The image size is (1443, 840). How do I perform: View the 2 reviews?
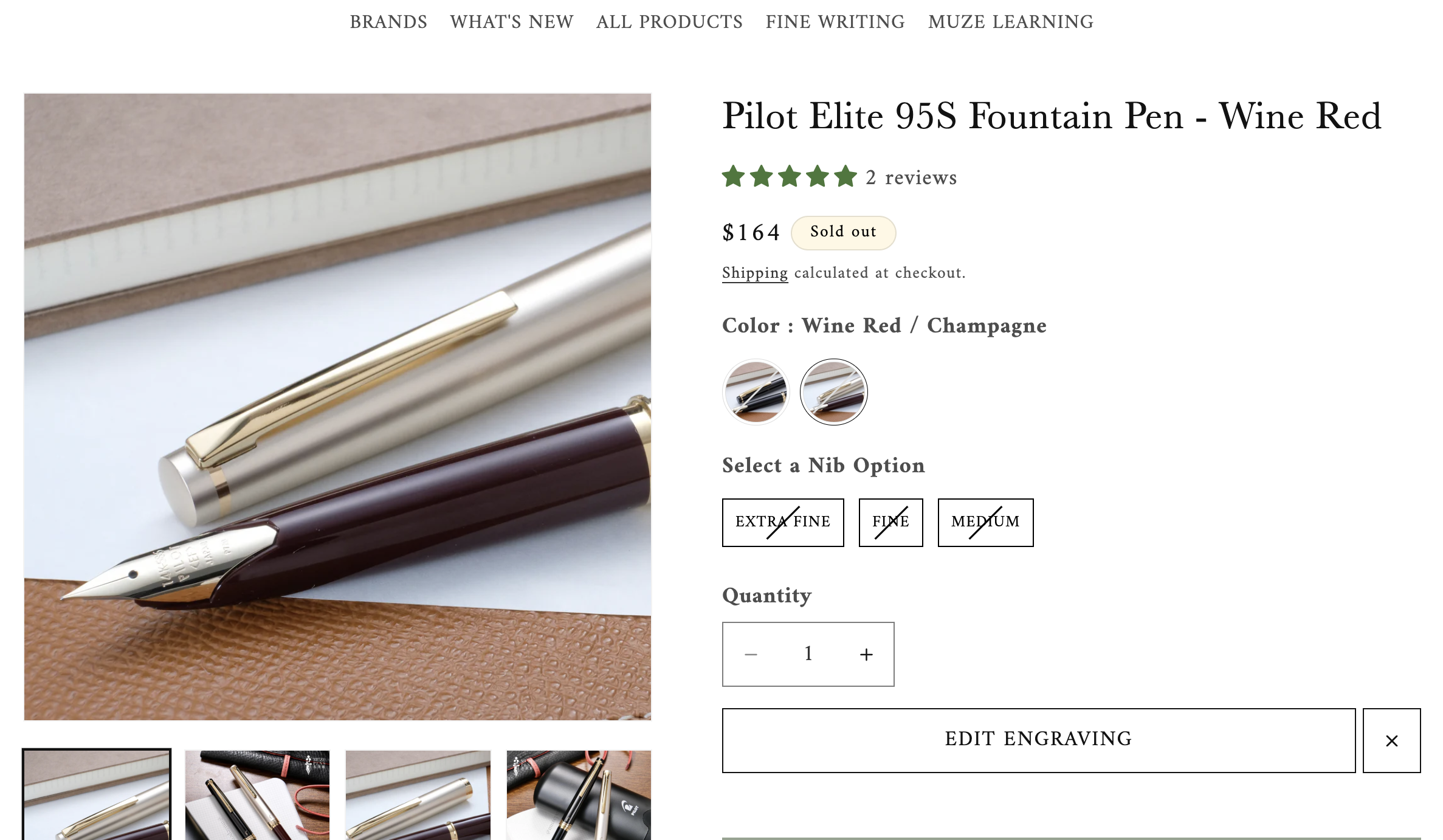coord(911,177)
